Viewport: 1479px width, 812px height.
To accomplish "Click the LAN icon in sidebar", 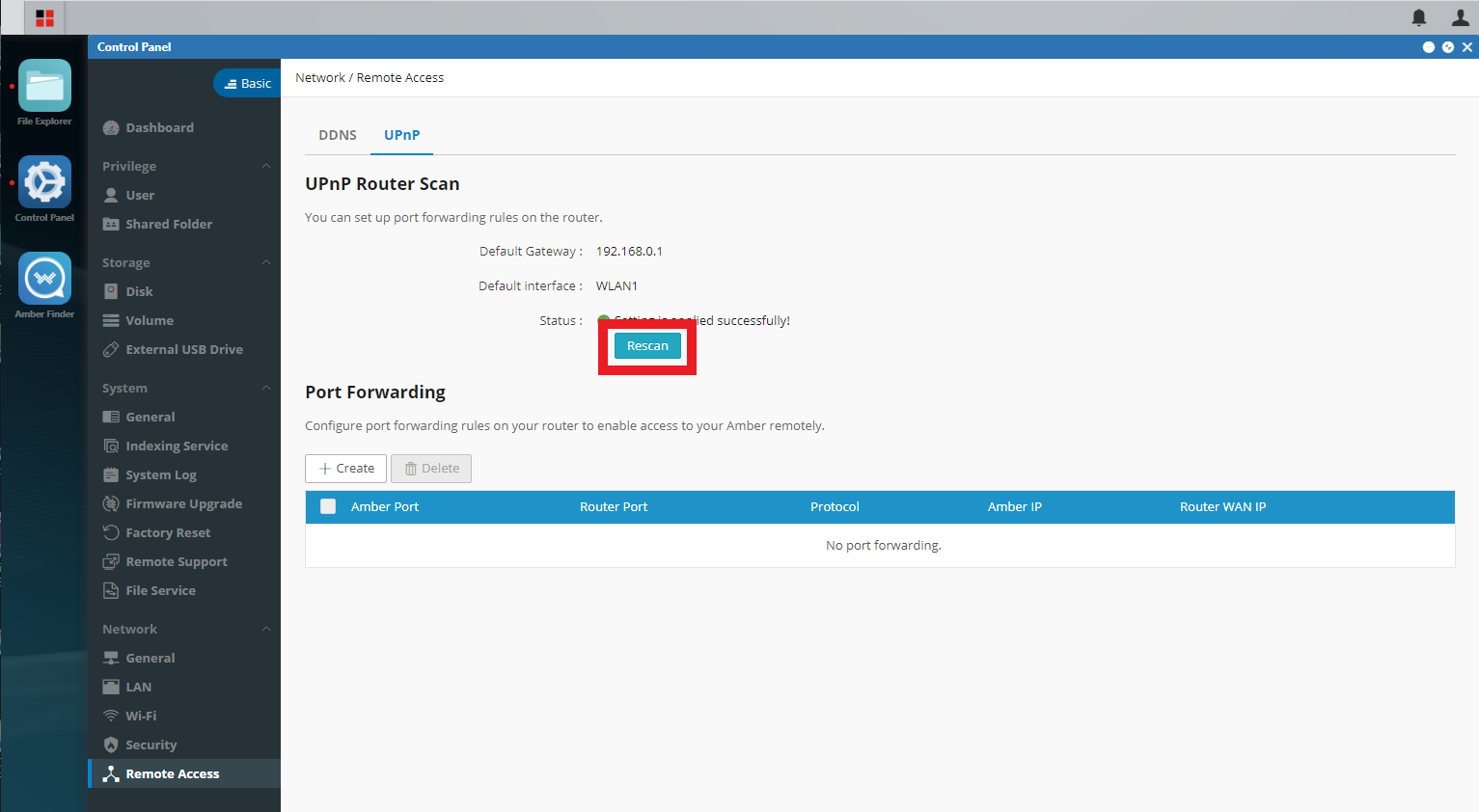I will click(111, 687).
